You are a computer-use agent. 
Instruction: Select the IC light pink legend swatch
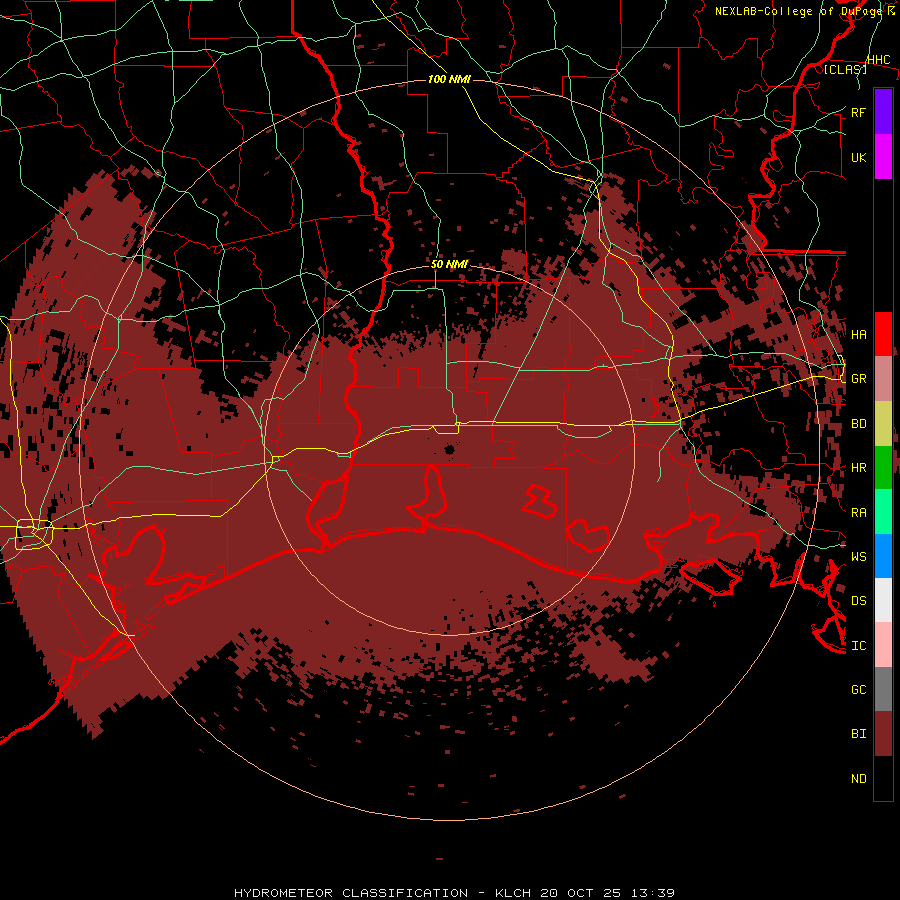883,645
